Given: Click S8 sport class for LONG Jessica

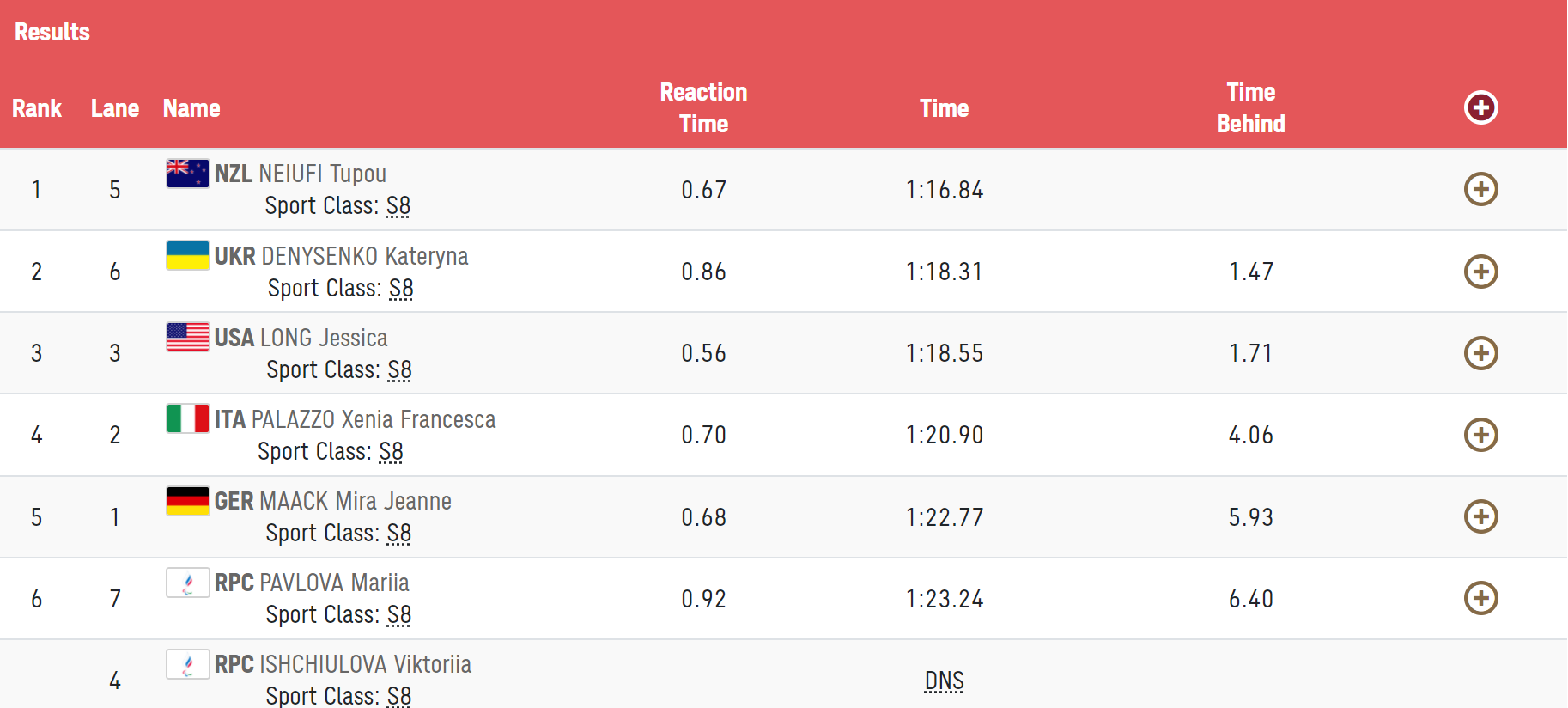Looking at the screenshot, I should click(x=400, y=370).
